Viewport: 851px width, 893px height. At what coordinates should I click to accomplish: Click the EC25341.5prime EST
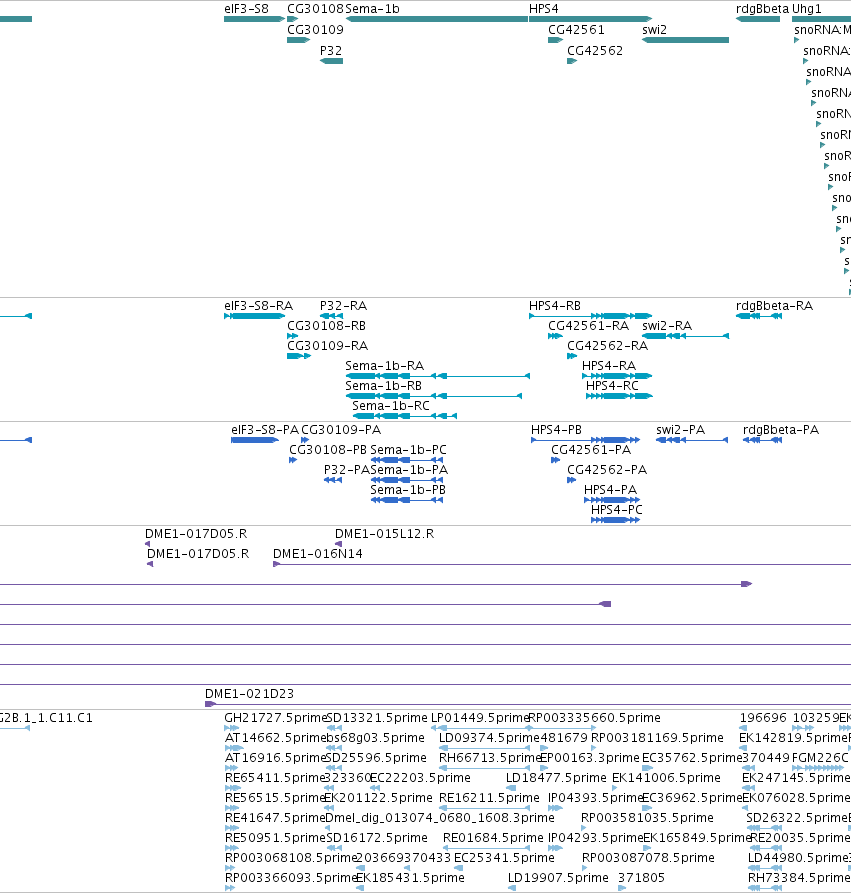click(x=459, y=867)
